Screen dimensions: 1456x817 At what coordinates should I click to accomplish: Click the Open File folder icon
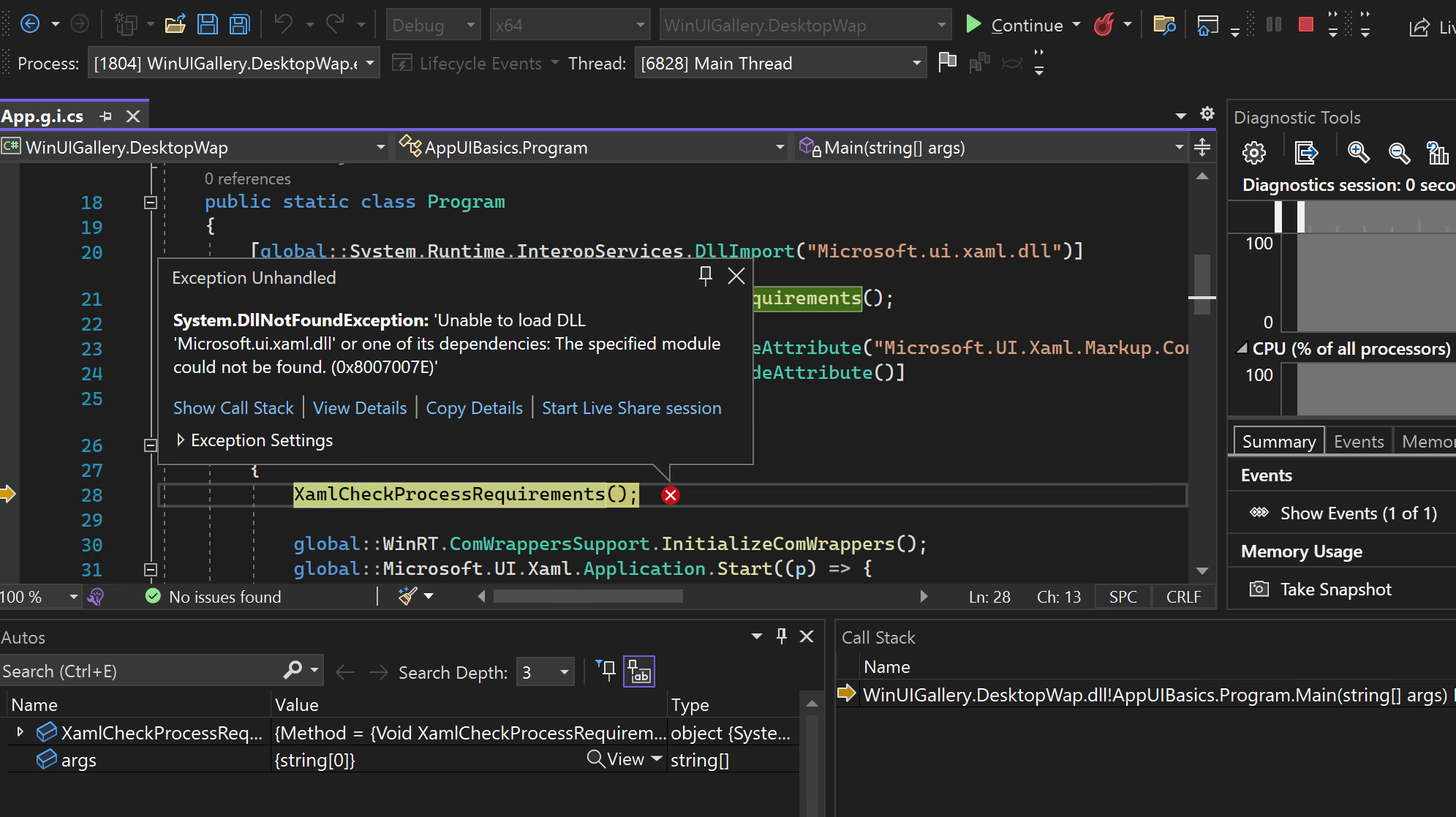[x=175, y=25]
